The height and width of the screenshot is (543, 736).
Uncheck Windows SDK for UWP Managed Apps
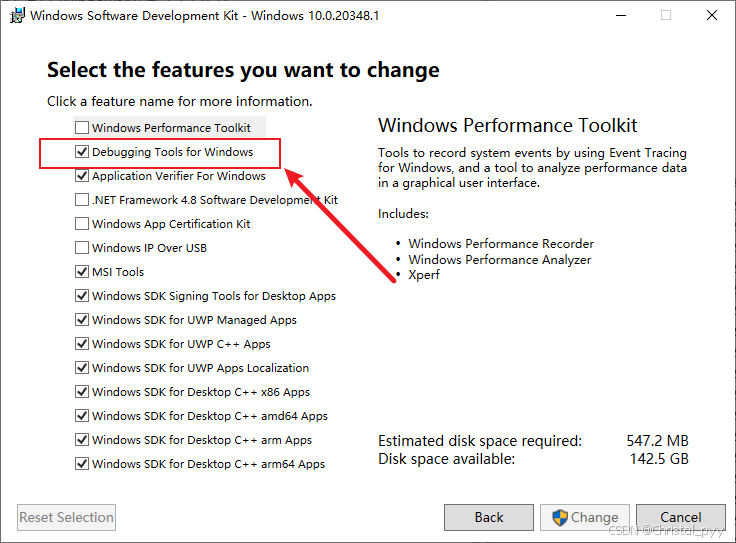coord(82,320)
